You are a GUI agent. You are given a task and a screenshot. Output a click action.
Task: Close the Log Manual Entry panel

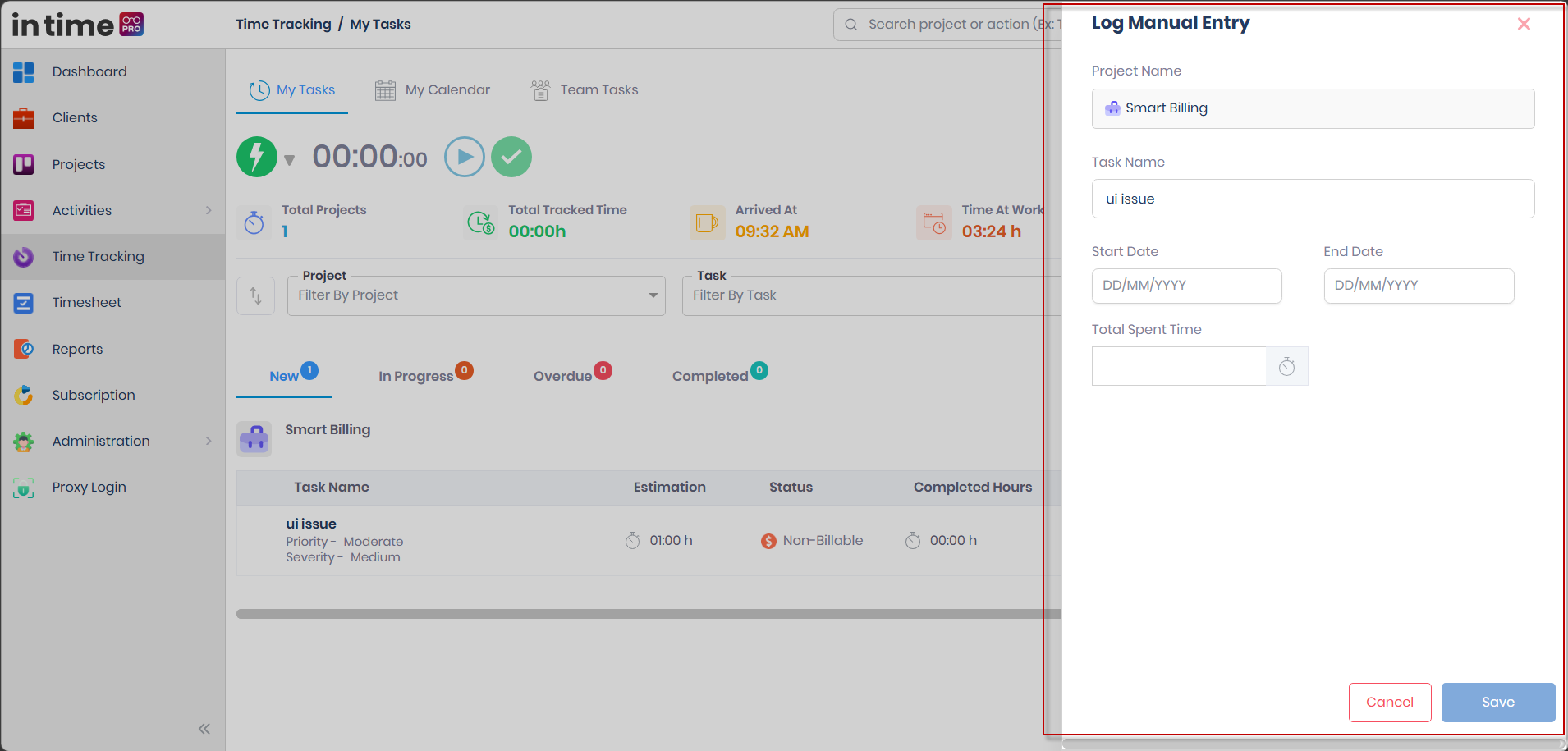tap(1524, 24)
